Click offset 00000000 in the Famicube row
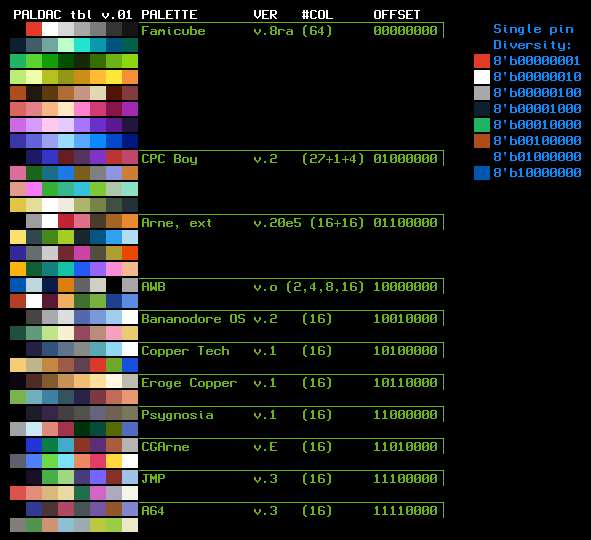Screen dimensions: 591x540 click(x=406, y=31)
